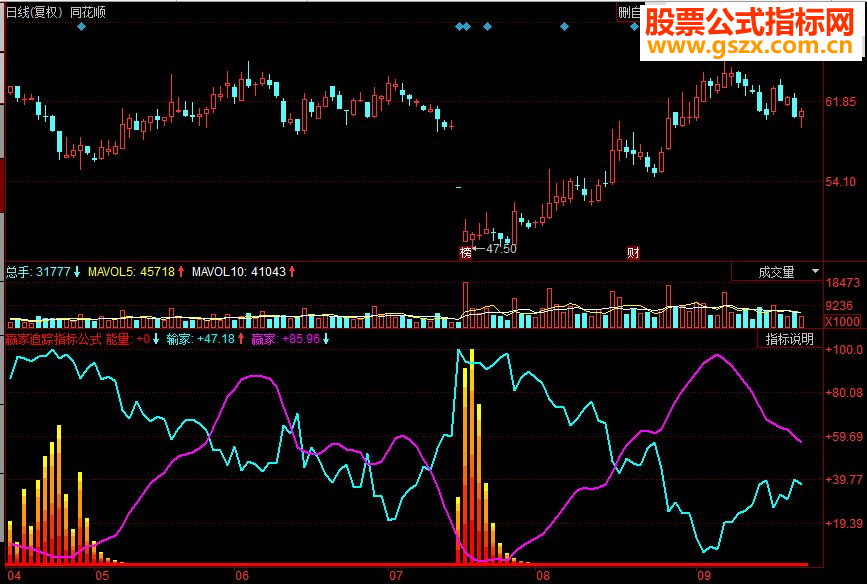Click the 财 marker on the chart
The height and width of the screenshot is (584, 867).
(x=633, y=253)
